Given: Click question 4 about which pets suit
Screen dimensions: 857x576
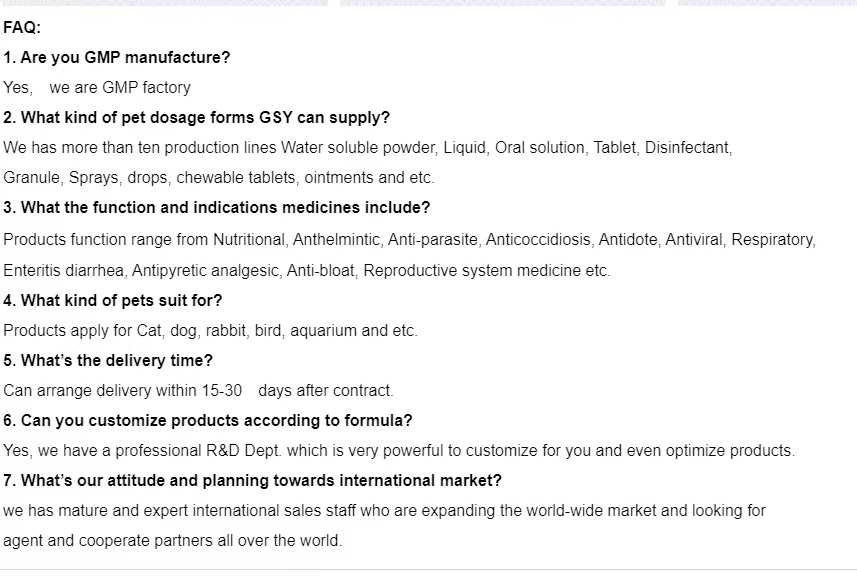Looking at the screenshot, I should pos(113,300).
